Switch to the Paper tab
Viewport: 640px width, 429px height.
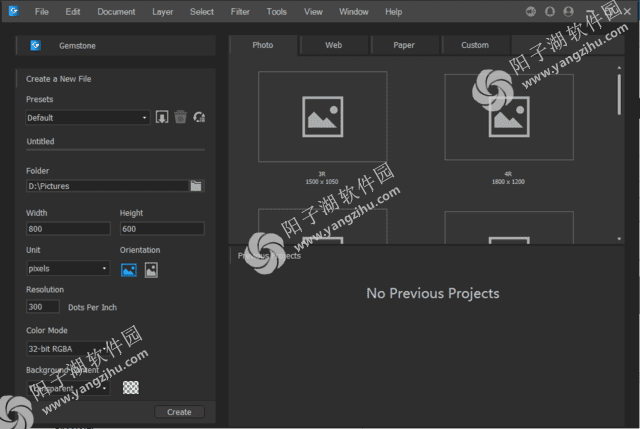404,45
